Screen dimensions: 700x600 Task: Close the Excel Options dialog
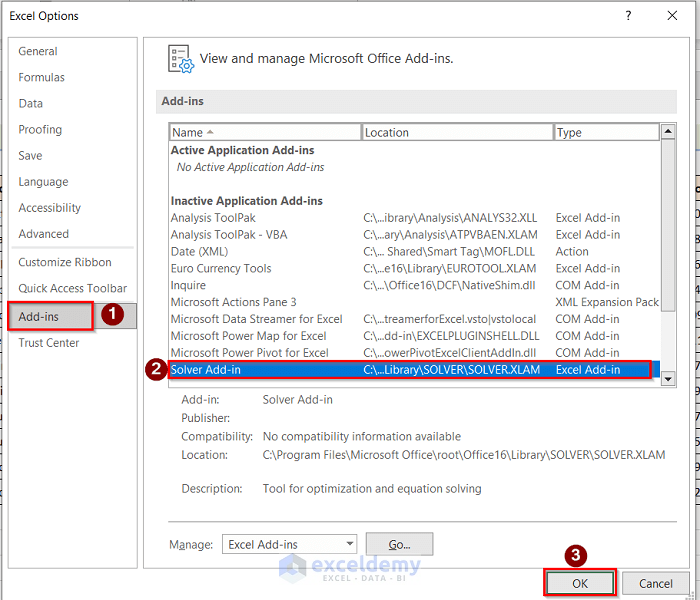point(672,16)
